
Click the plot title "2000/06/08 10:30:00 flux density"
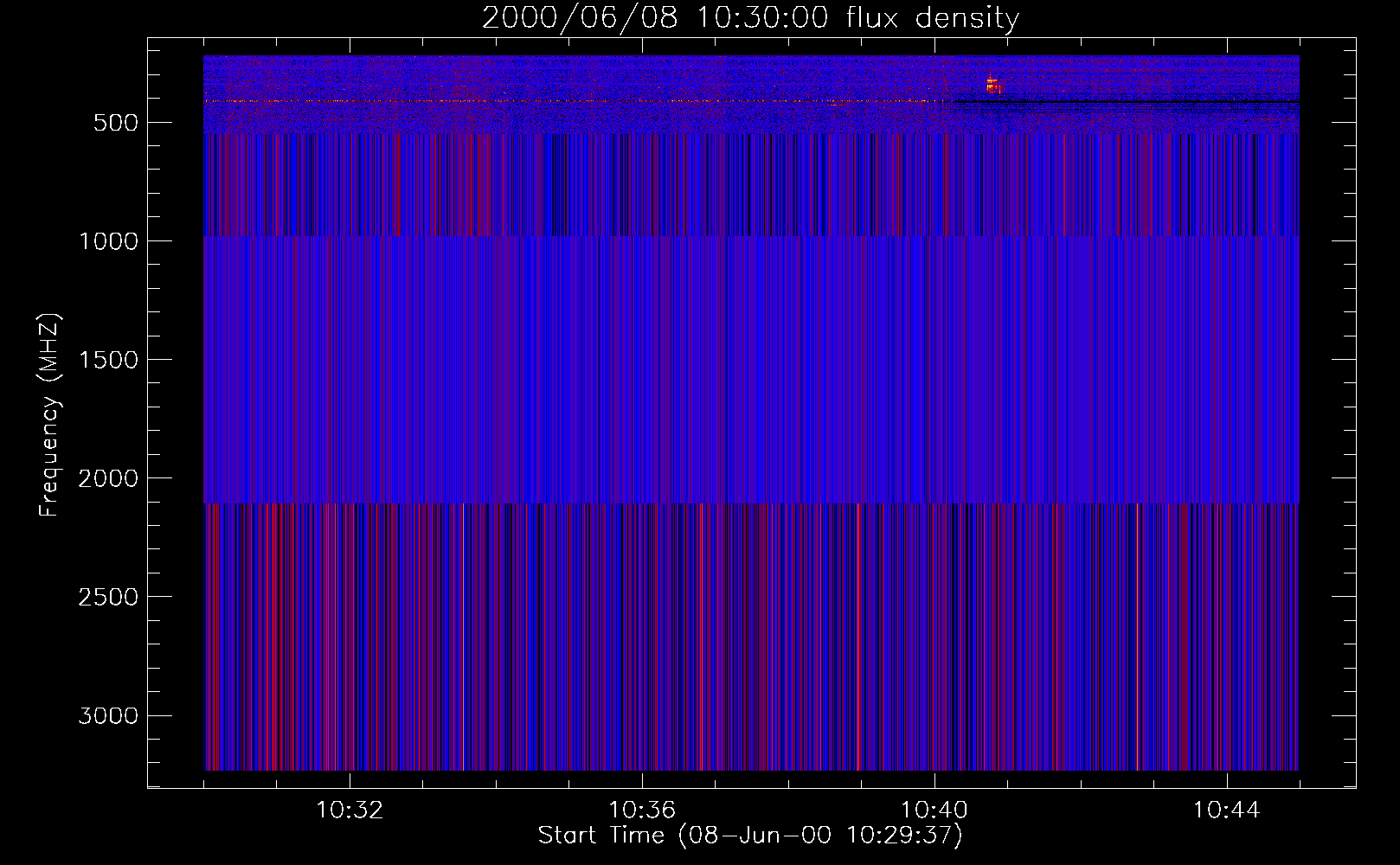pos(750,17)
